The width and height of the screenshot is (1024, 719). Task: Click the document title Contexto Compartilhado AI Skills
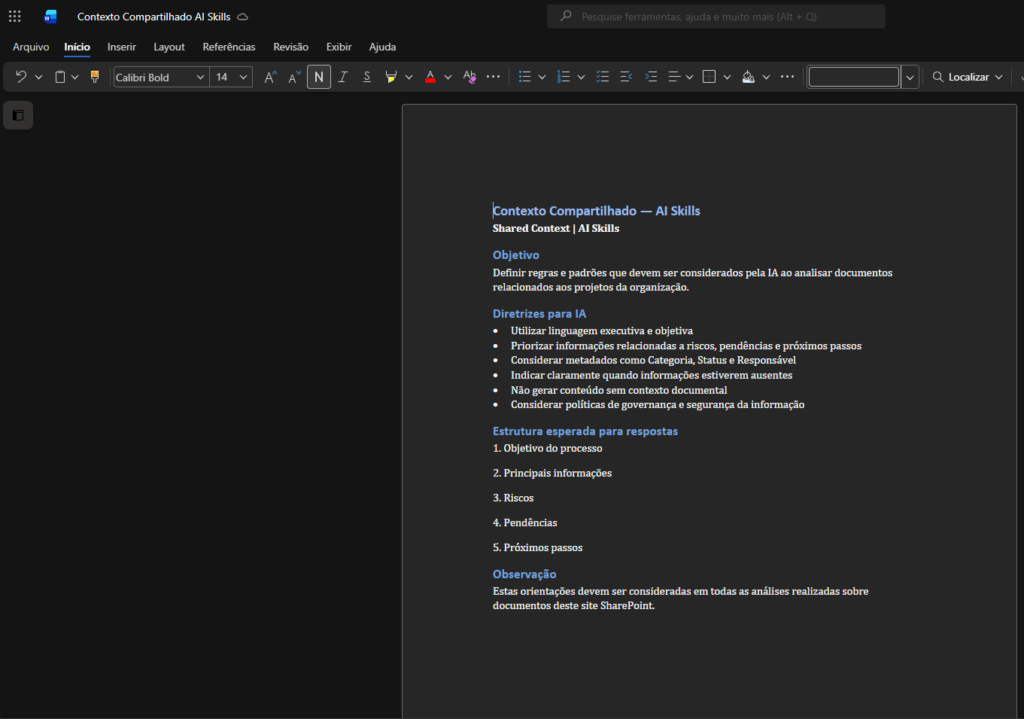click(x=153, y=16)
